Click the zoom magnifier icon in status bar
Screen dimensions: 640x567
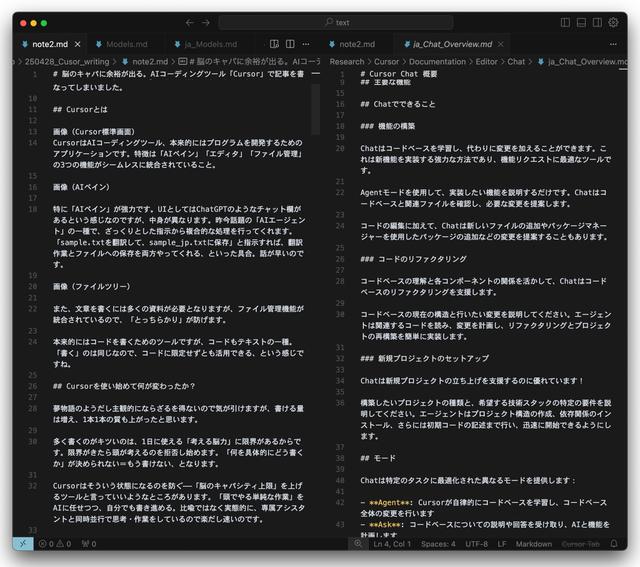click(x=358, y=544)
